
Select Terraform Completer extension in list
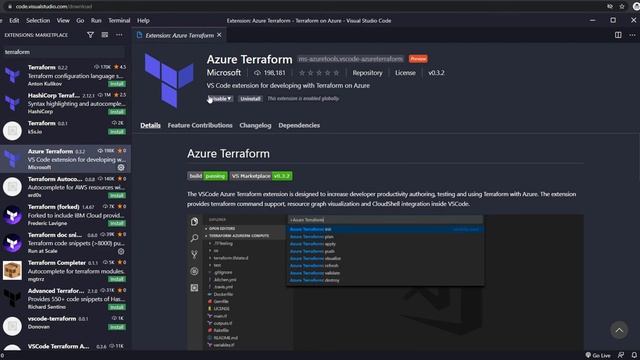click(x=65, y=270)
